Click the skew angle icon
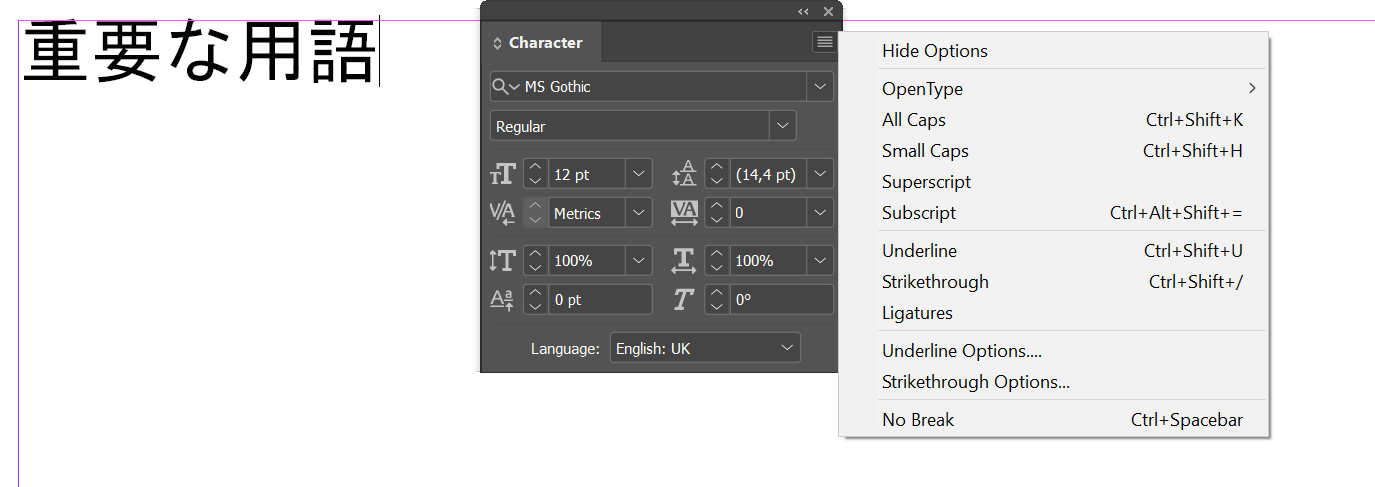 (684, 299)
